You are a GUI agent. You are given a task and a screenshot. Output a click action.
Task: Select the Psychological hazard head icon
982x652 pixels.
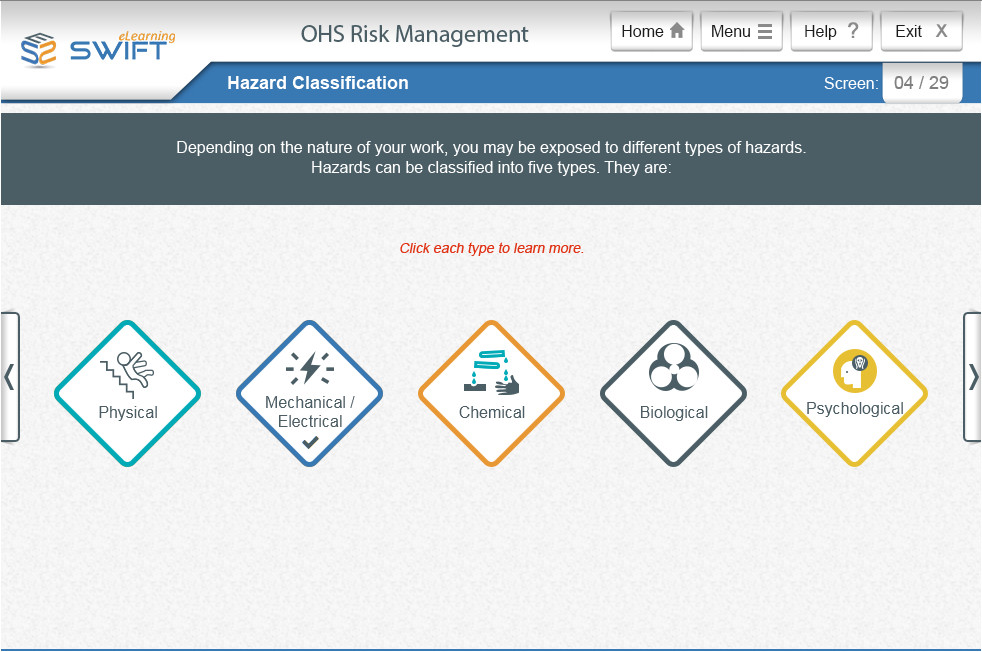click(854, 393)
